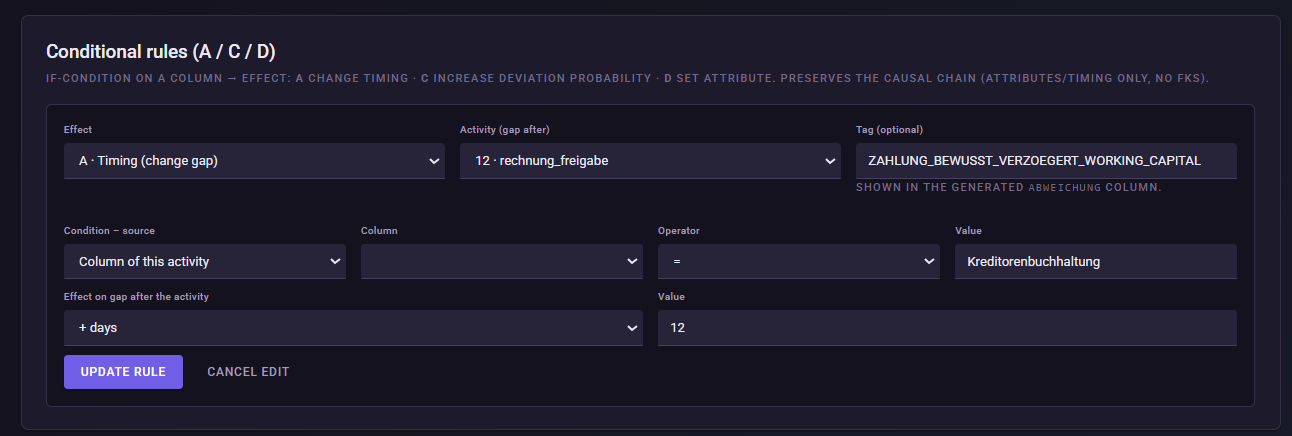
Task: Click the Update Rule button
Action: click(x=123, y=372)
